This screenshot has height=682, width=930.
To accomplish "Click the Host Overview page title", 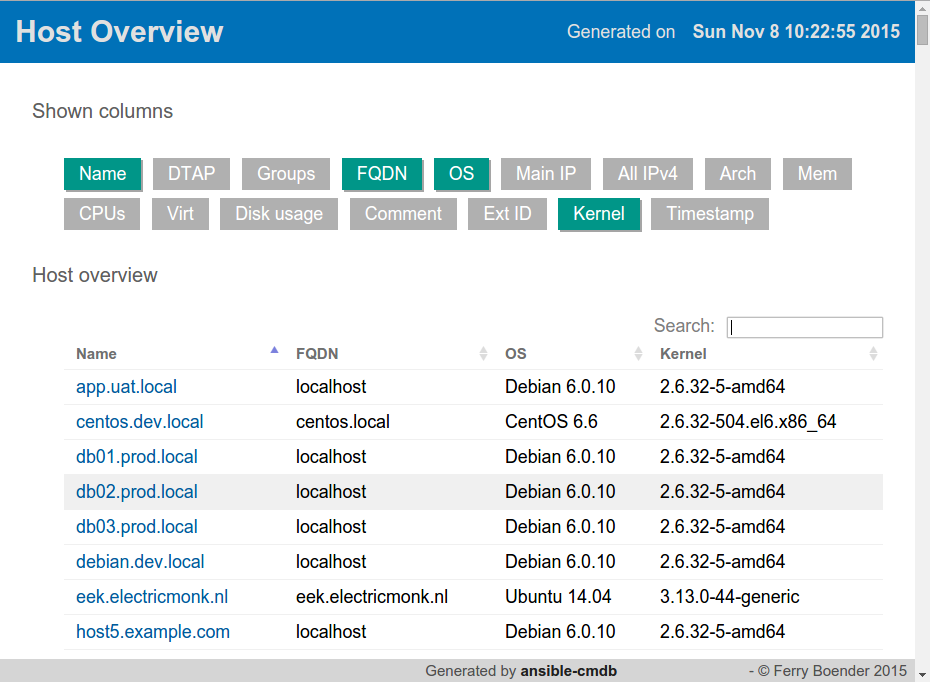I will [119, 31].
